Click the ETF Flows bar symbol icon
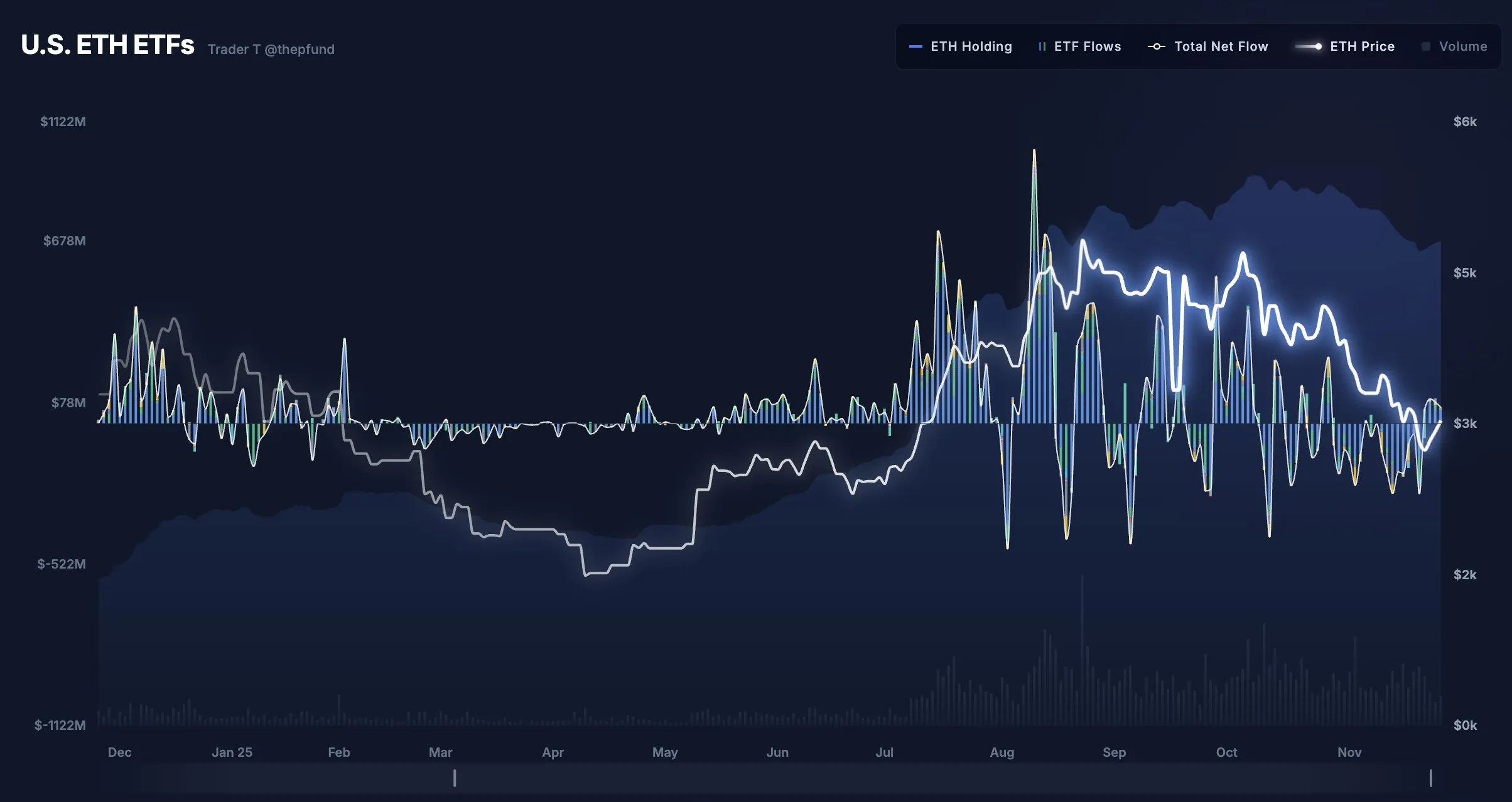1512x802 pixels. click(1044, 46)
